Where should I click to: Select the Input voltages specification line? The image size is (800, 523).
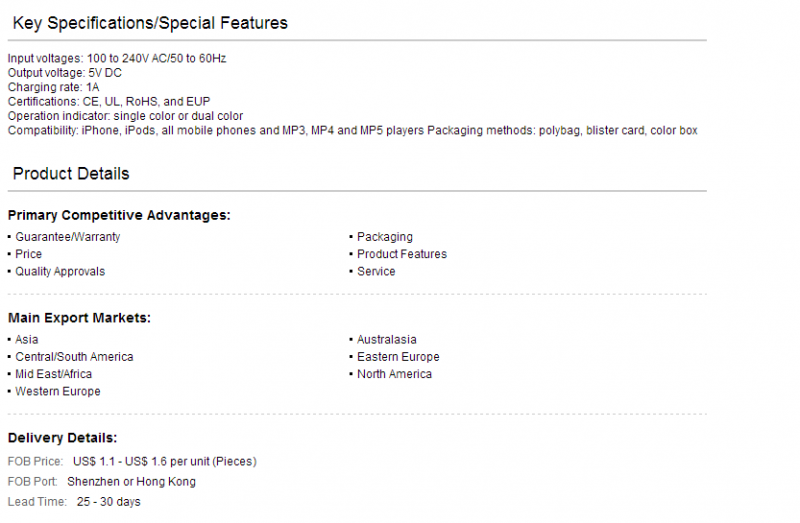tap(117, 58)
